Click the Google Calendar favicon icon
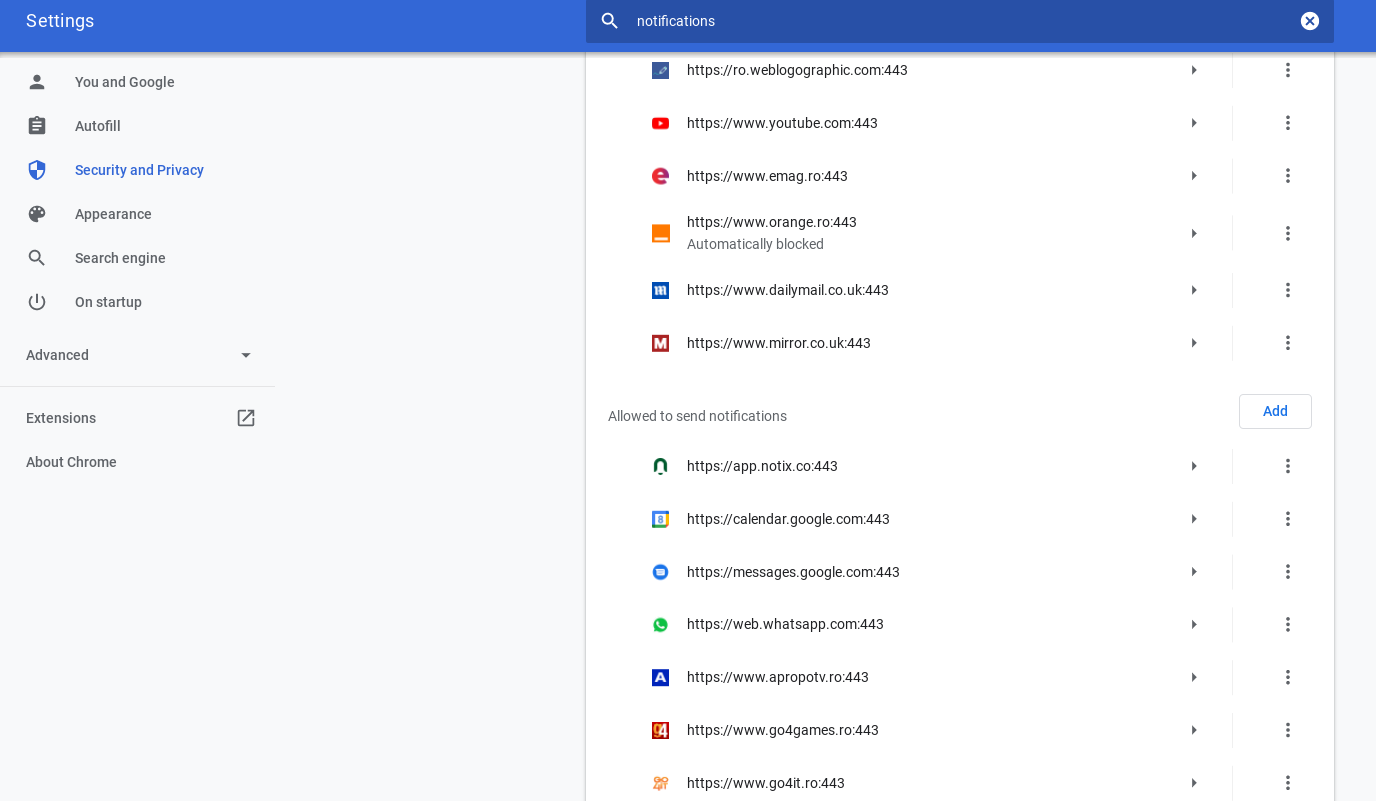 tap(660, 519)
